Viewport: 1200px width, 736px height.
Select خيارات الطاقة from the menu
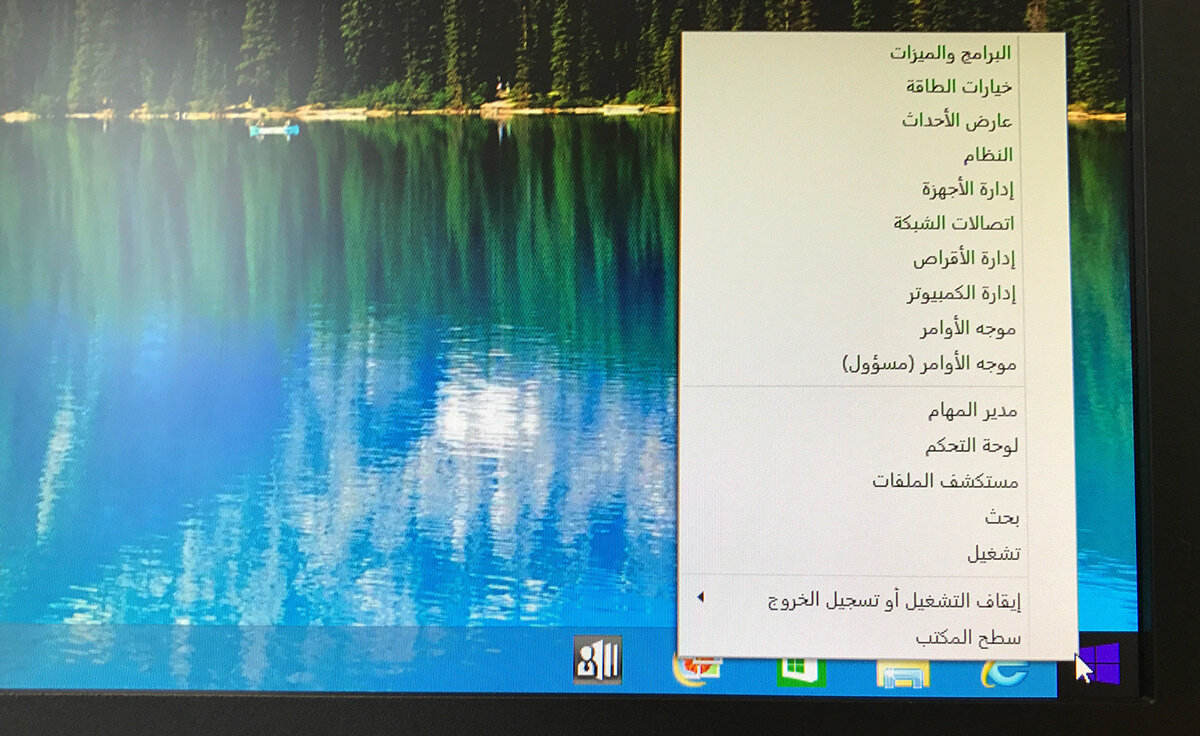pyautogui.click(x=959, y=87)
